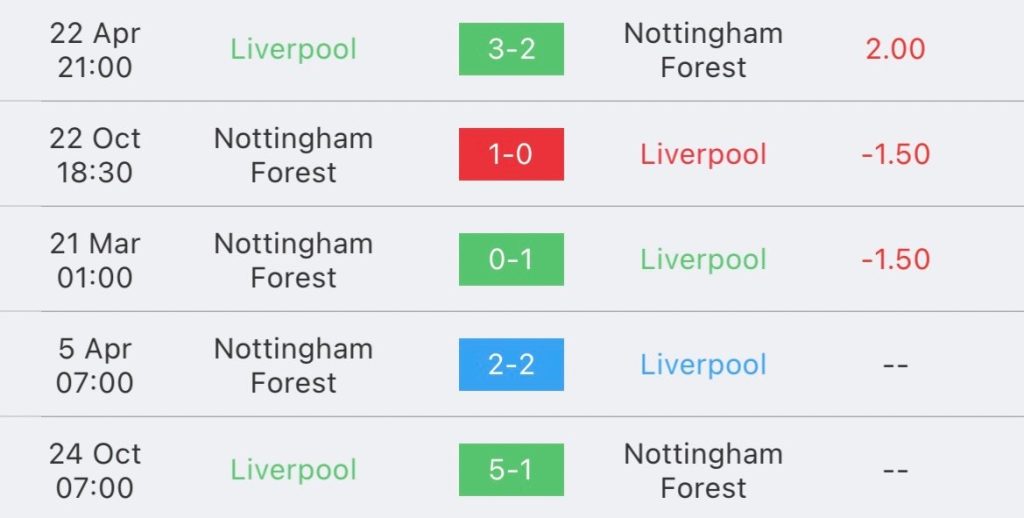Image resolution: width=1024 pixels, height=518 pixels.
Task: Select Liverpool in the 22 Apr match
Action: pos(293,50)
